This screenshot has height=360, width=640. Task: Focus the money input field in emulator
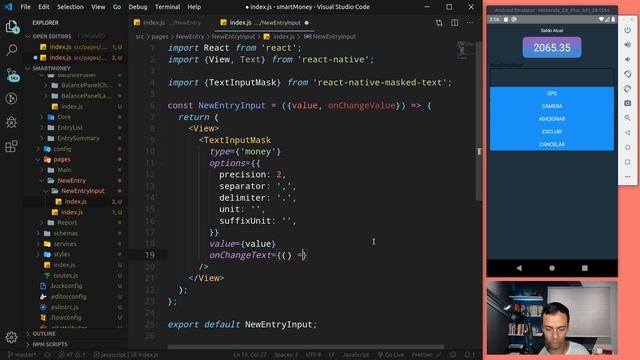coord(552,77)
